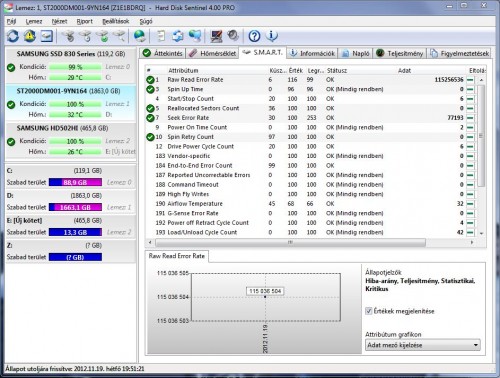Select the ST2000DM001-9YN164 disk entry

pos(71,103)
